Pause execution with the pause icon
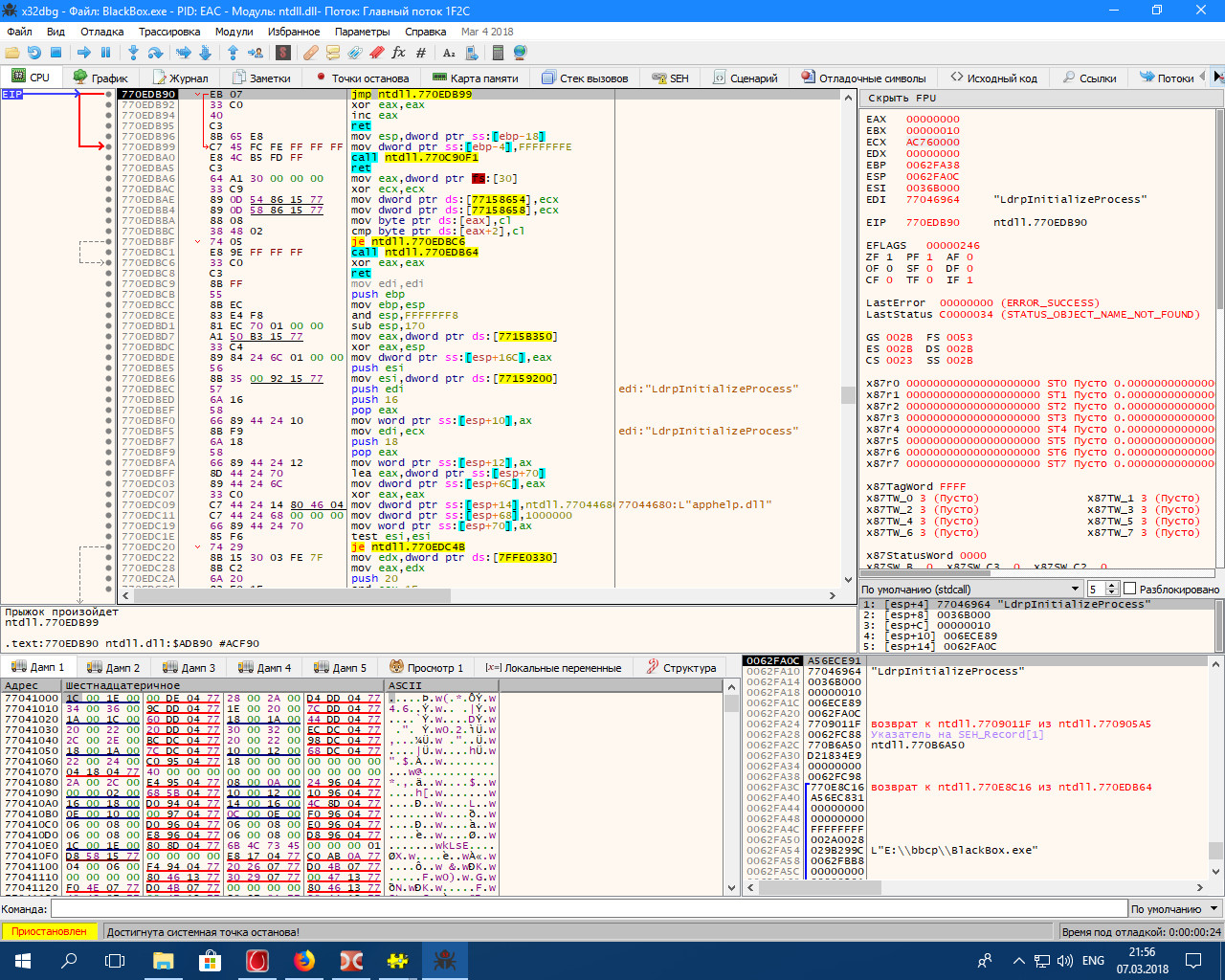The height and width of the screenshot is (980, 1225). click(106, 53)
